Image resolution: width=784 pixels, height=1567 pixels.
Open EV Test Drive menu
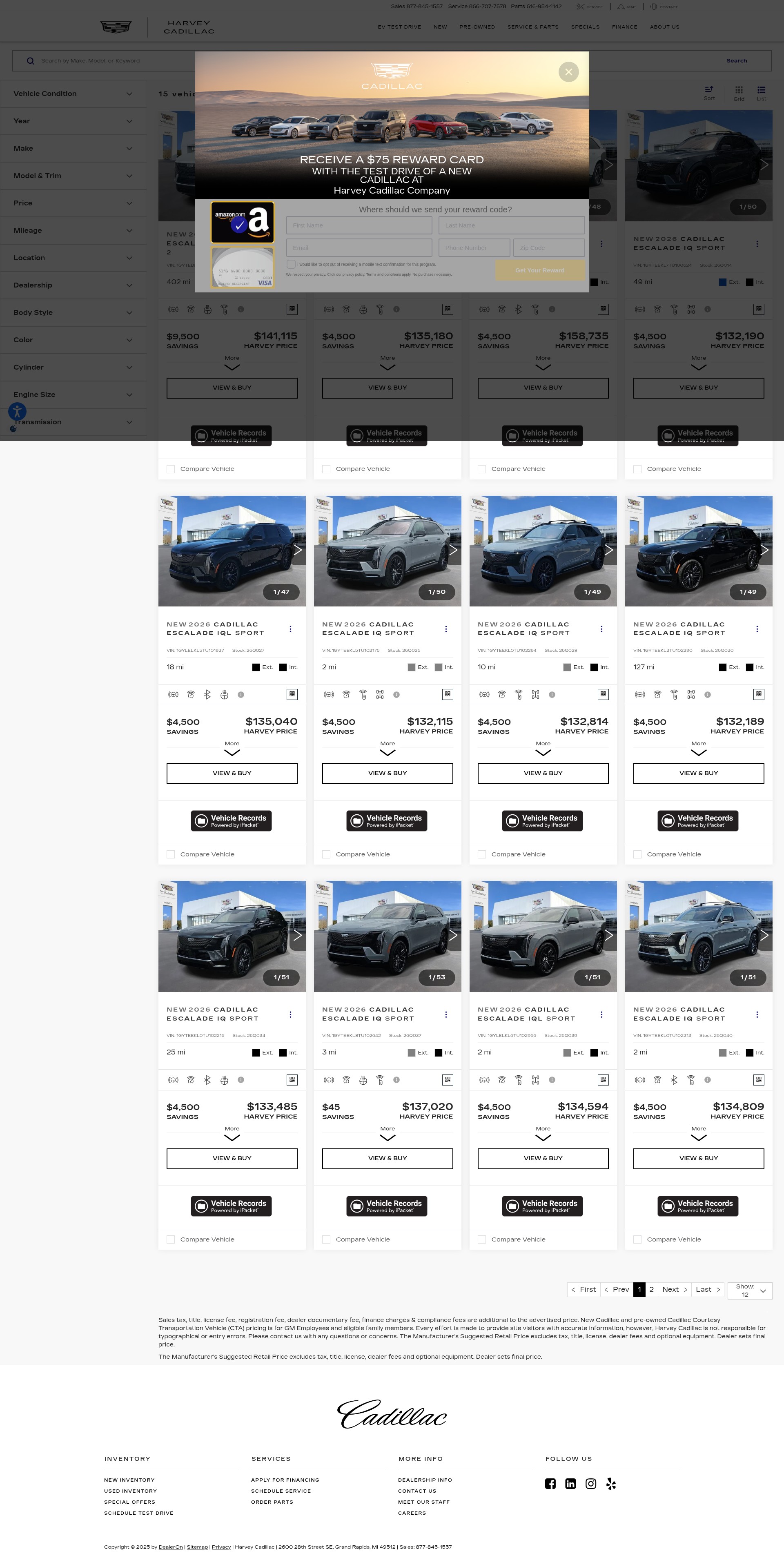click(x=399, y=27)
